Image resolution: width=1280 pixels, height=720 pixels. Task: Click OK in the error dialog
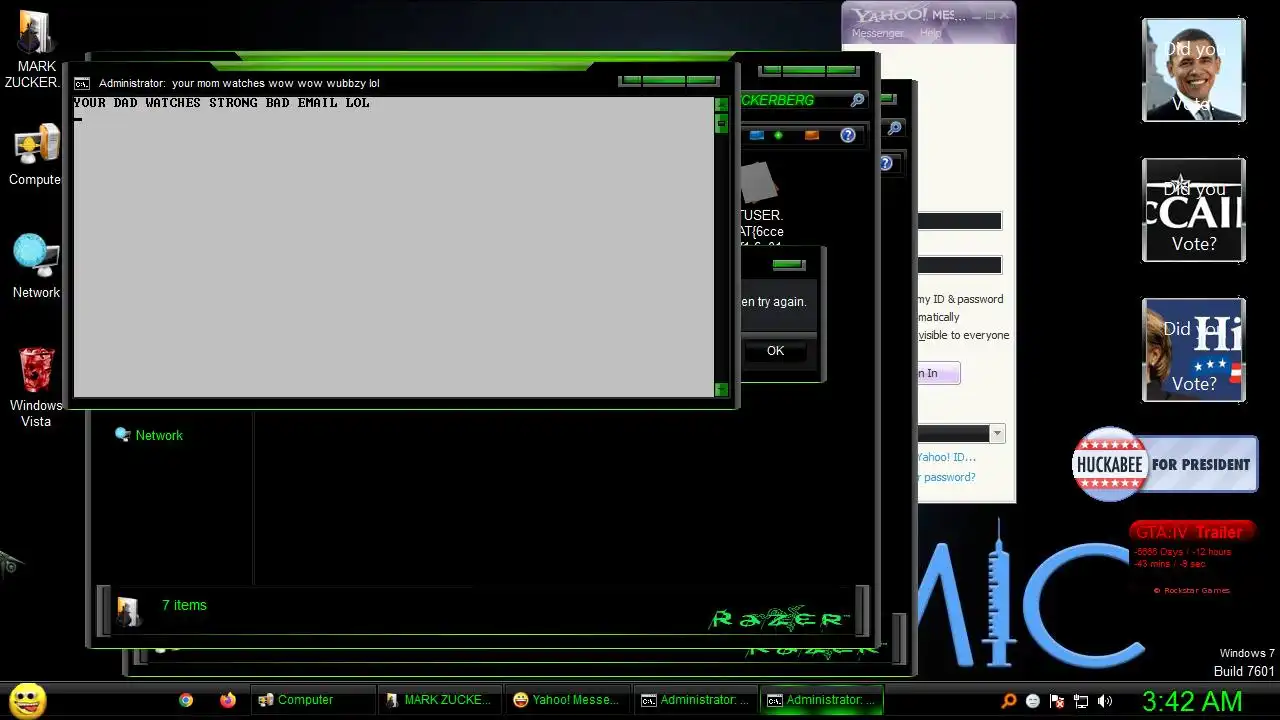tap(775, 351)
